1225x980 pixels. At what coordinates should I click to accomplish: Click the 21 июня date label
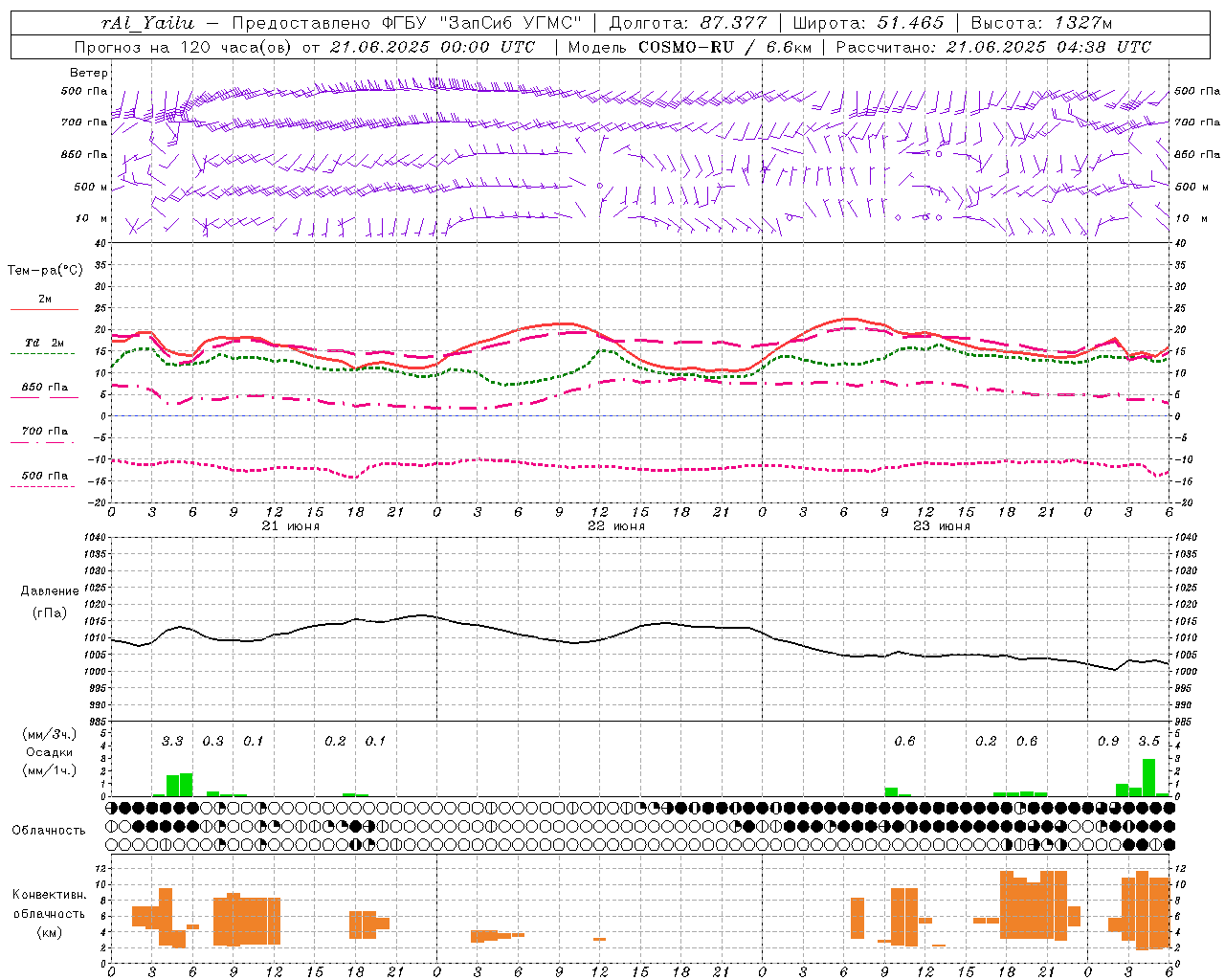click(291, 526)
